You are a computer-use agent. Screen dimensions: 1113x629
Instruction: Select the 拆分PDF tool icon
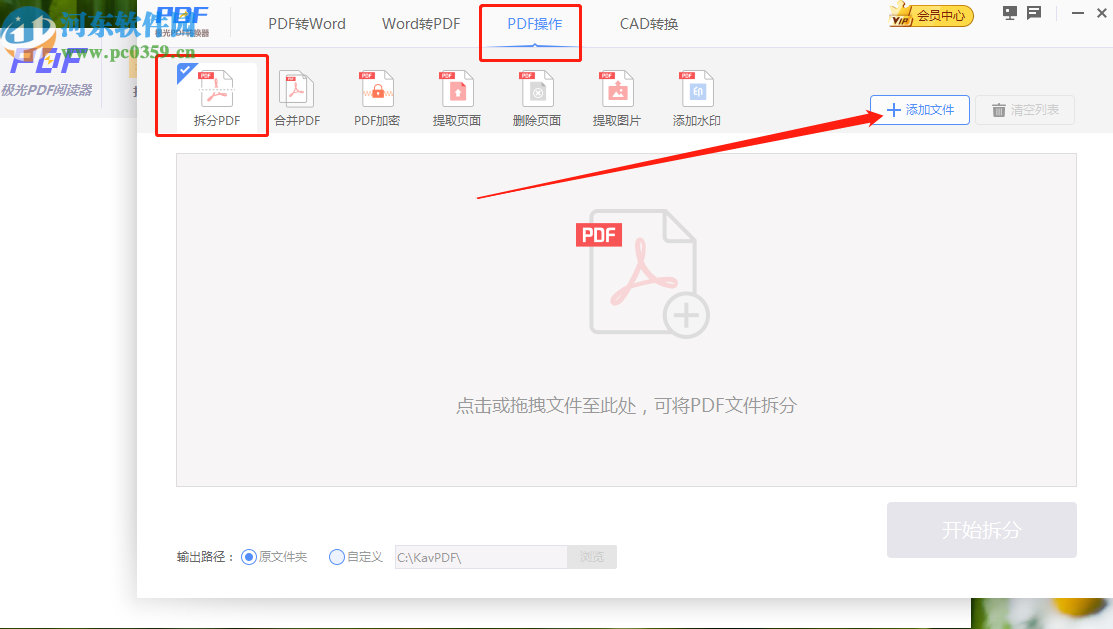[211, 95]
